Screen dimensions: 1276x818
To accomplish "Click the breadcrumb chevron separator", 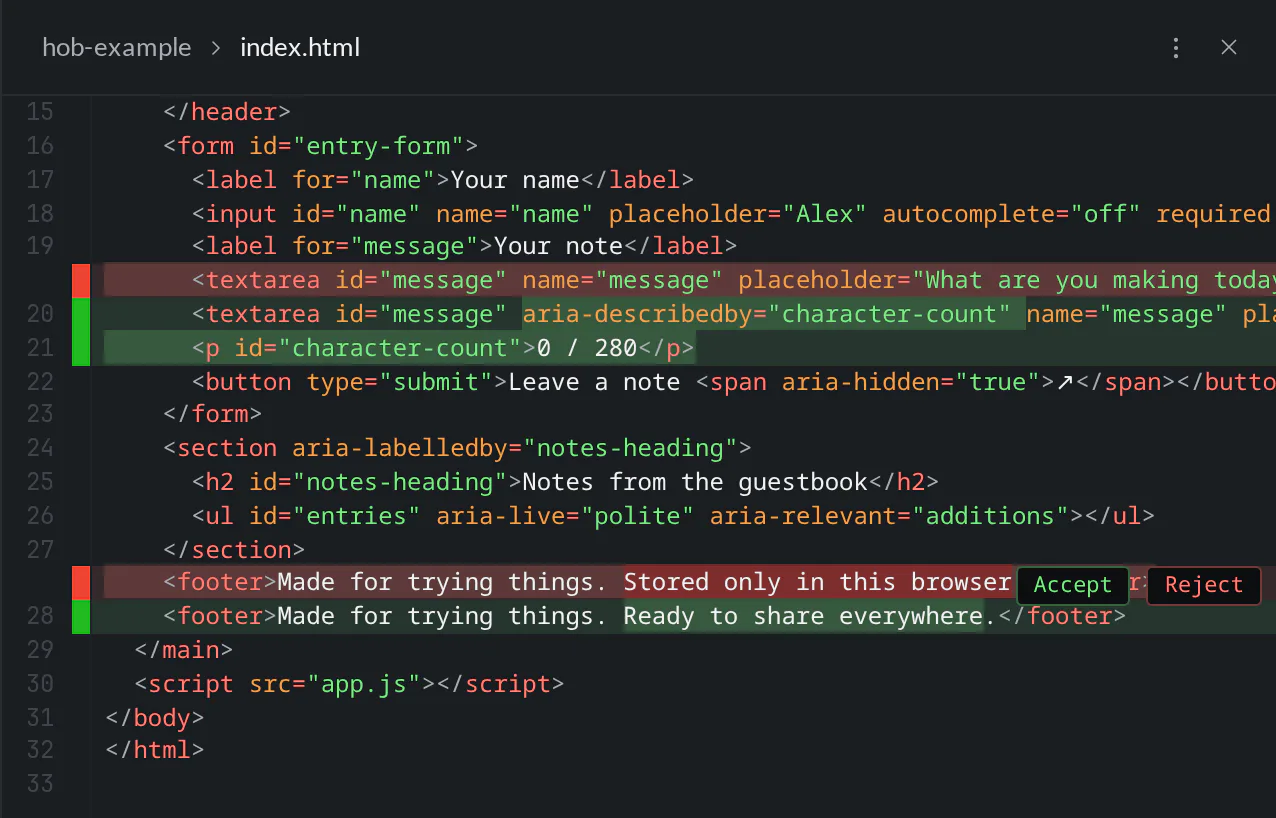I will click(216, 47).
